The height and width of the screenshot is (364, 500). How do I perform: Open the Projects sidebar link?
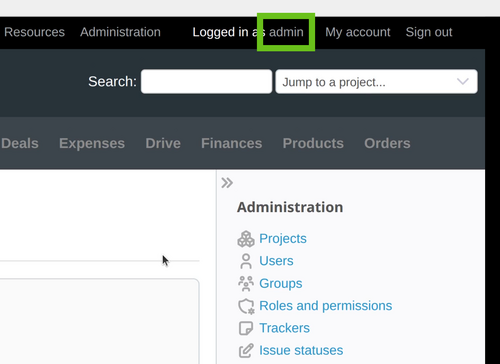[283, 239]
